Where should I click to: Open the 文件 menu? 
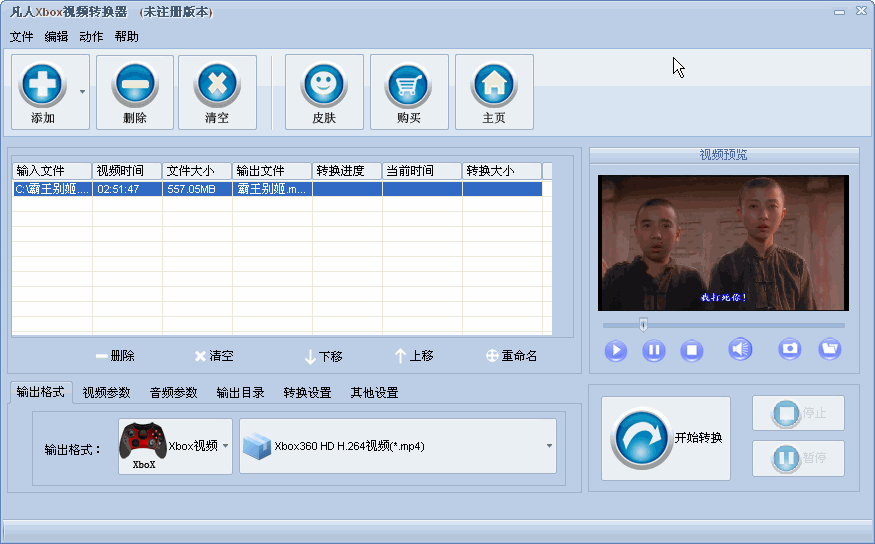tap(21, 37)
